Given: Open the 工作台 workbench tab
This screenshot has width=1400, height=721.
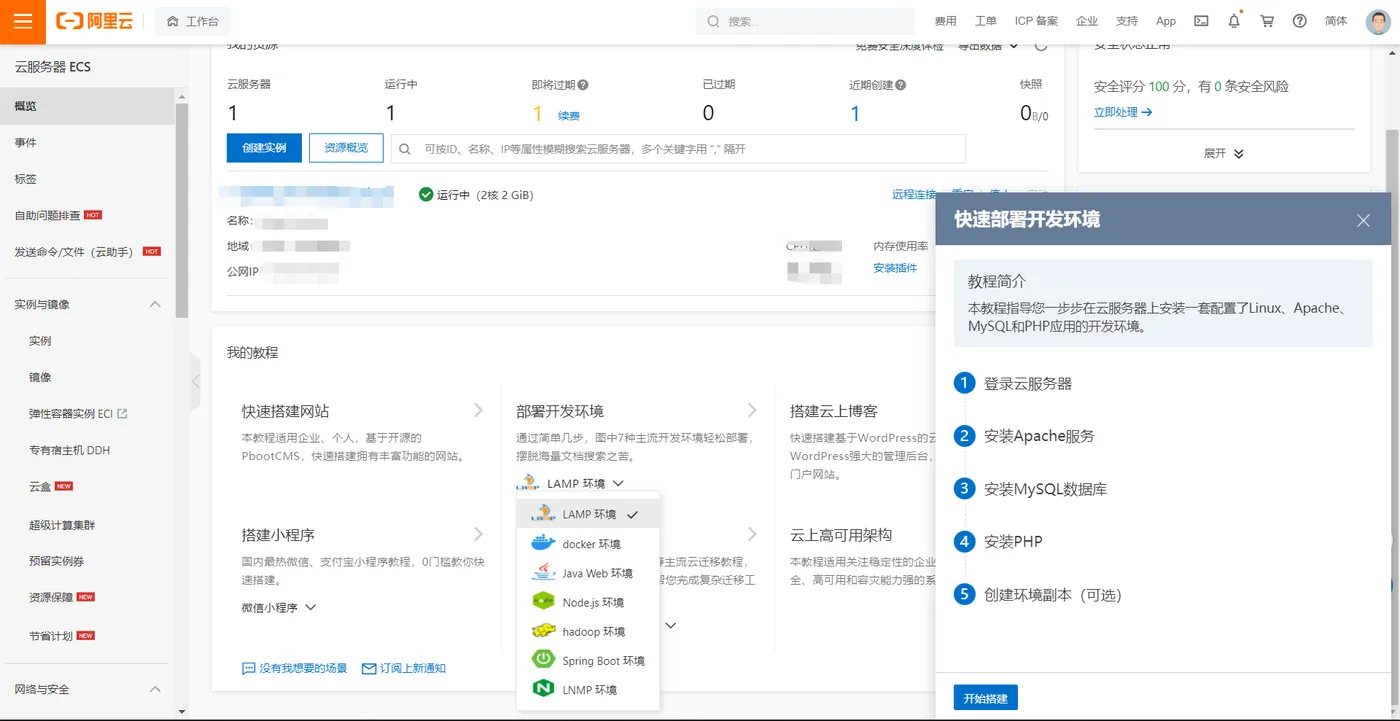Looking at the screenshot, I should click(x=193, y=21).
